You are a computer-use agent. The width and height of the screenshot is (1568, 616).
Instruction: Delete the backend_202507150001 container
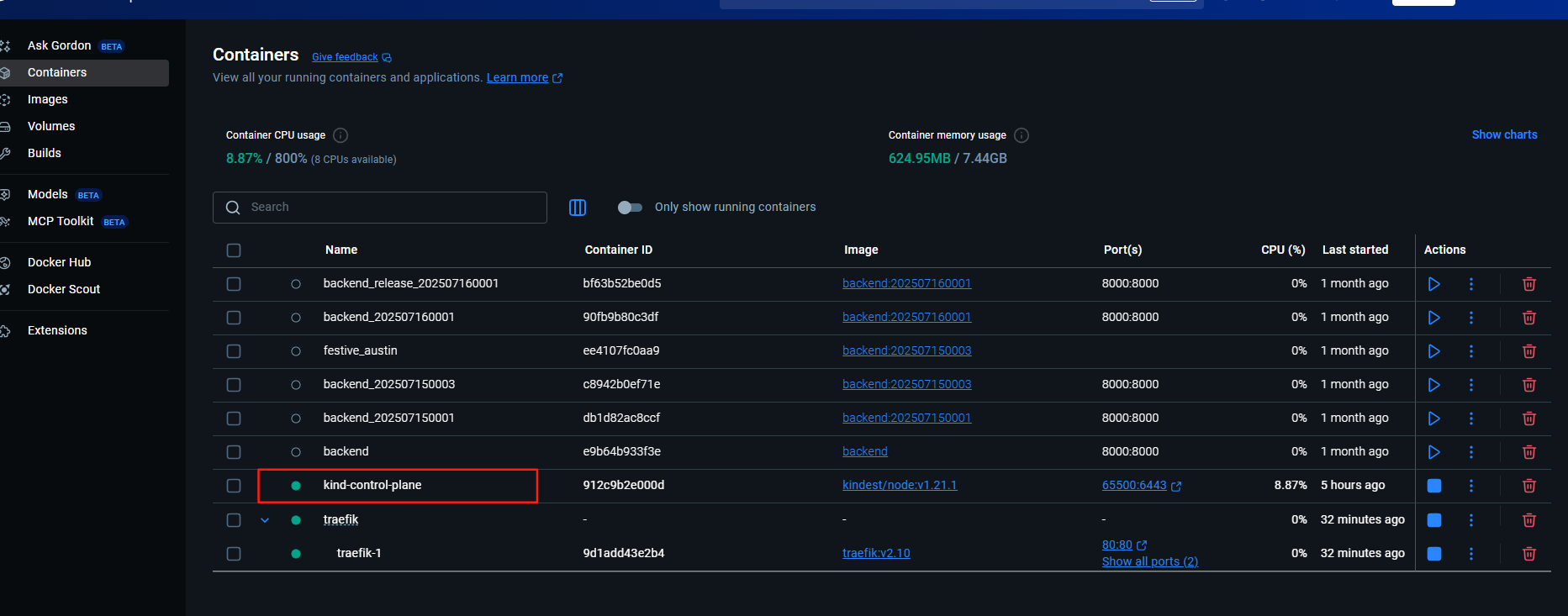[x=1529, y=419]
